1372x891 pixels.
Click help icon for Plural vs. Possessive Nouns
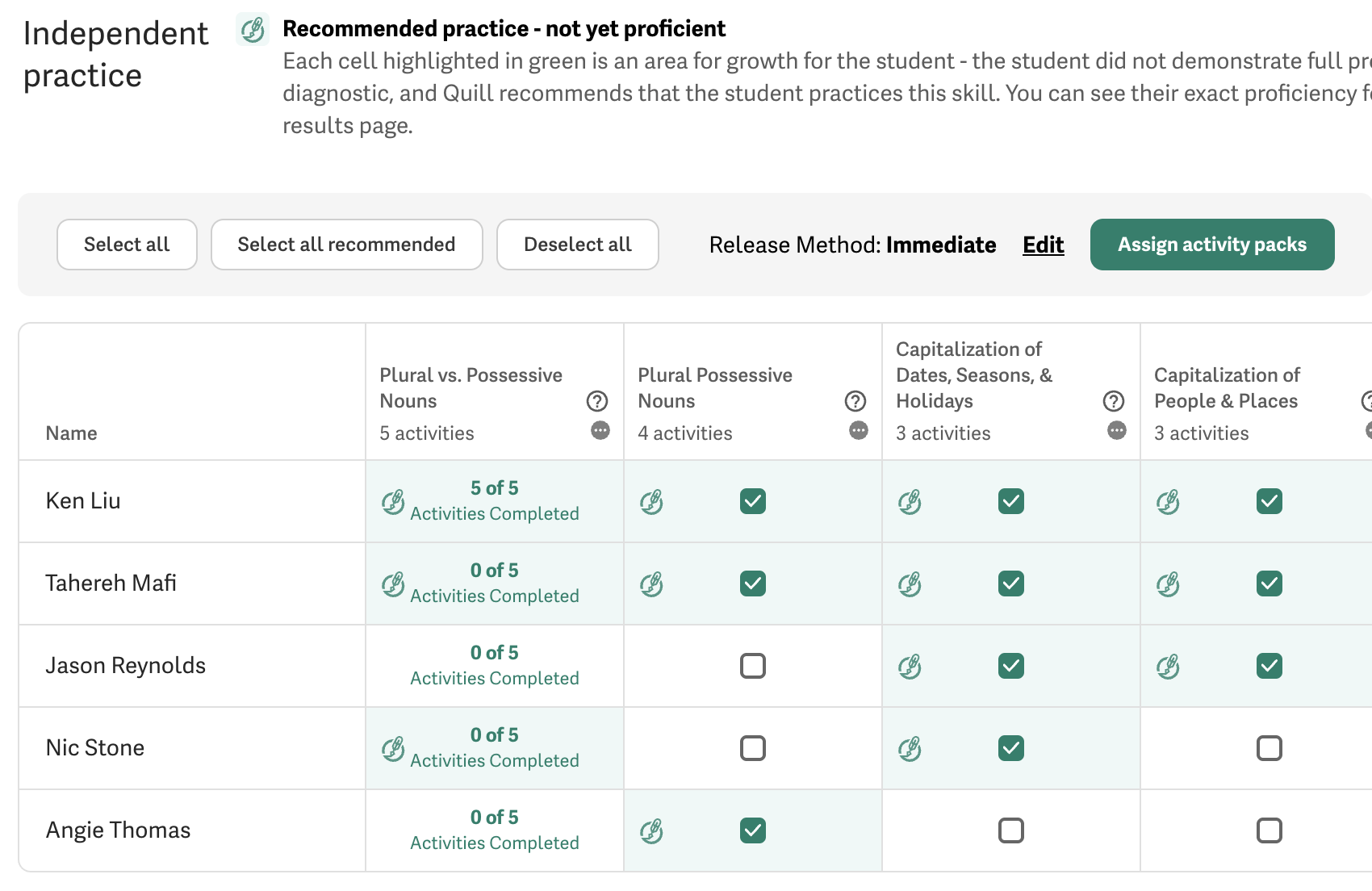[597, 401]
